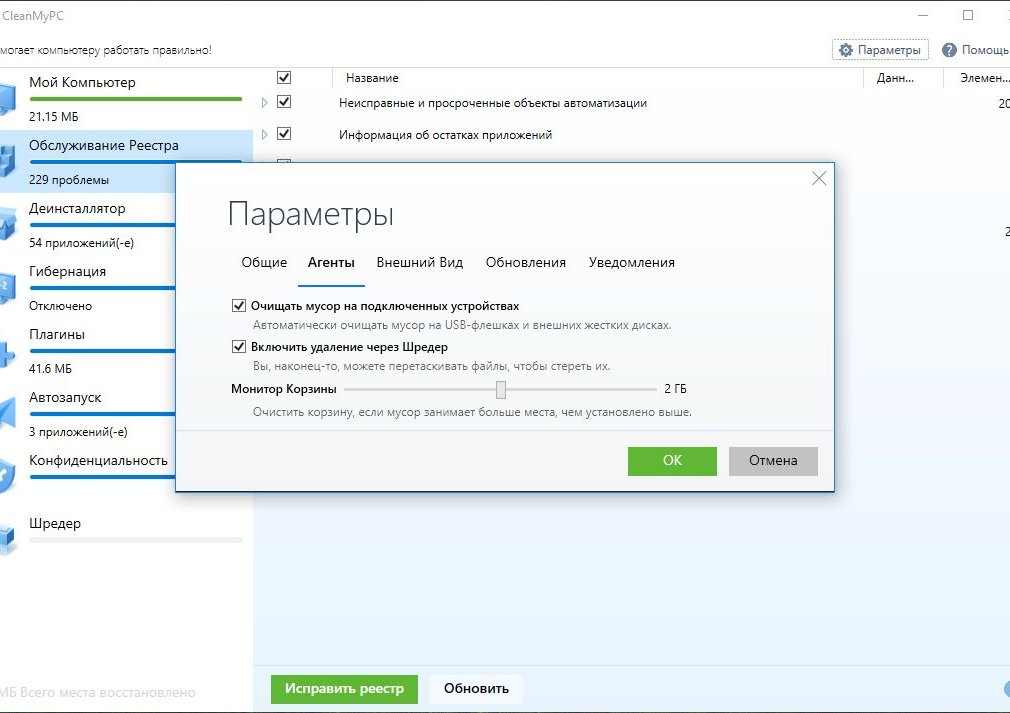The height and width of the screenshot is (713, 1010).
Task: Switch to the Общие tab
Action: tap(264, 262)
